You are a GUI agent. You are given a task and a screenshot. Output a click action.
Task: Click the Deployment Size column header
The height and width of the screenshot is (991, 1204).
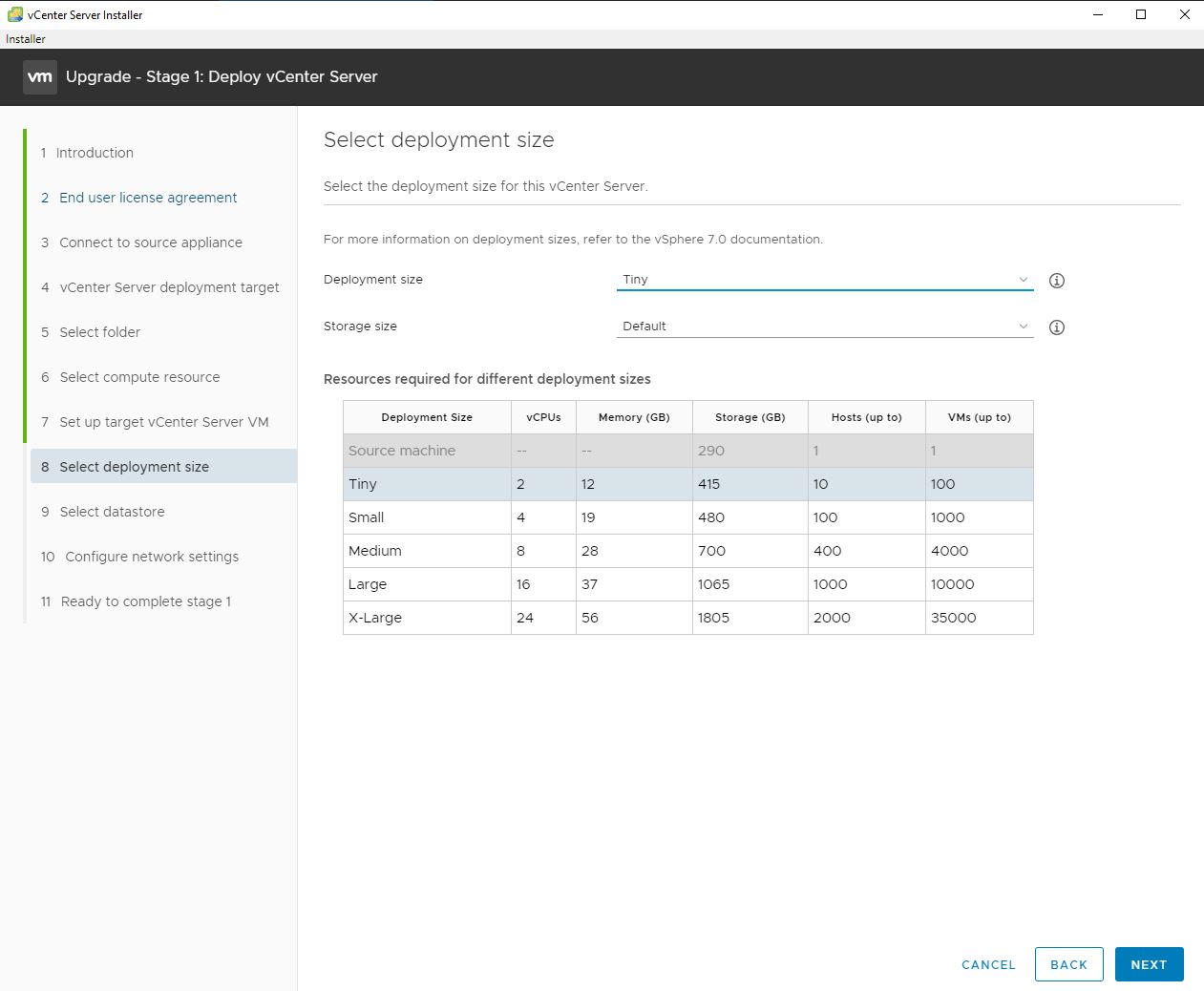click(x=427, y=417)
